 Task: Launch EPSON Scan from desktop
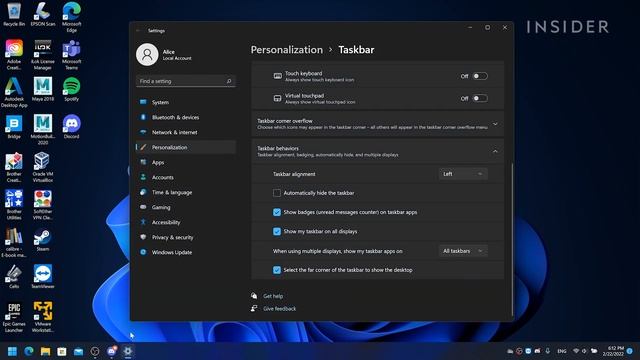coord(42,14)
